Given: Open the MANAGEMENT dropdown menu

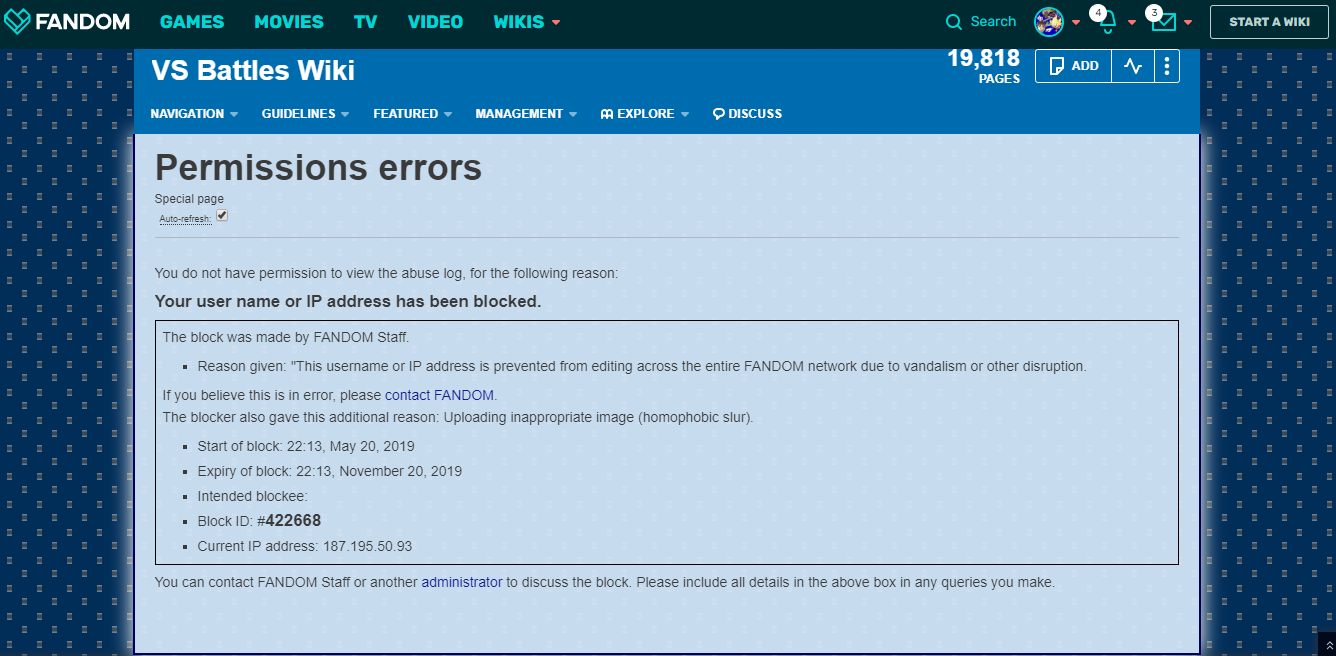Looking at the screenshot, I should pyautogui.click(x=526, y=114).
